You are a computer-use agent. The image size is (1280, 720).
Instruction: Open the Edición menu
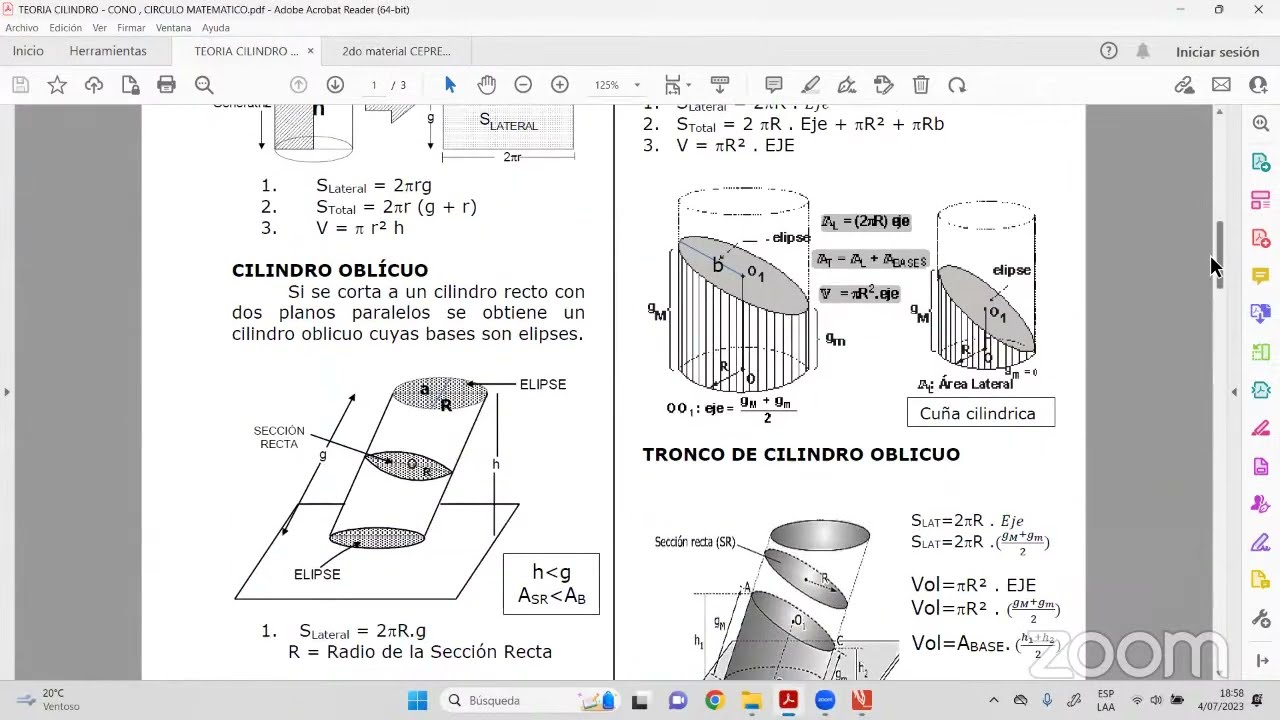coord(66,28)
